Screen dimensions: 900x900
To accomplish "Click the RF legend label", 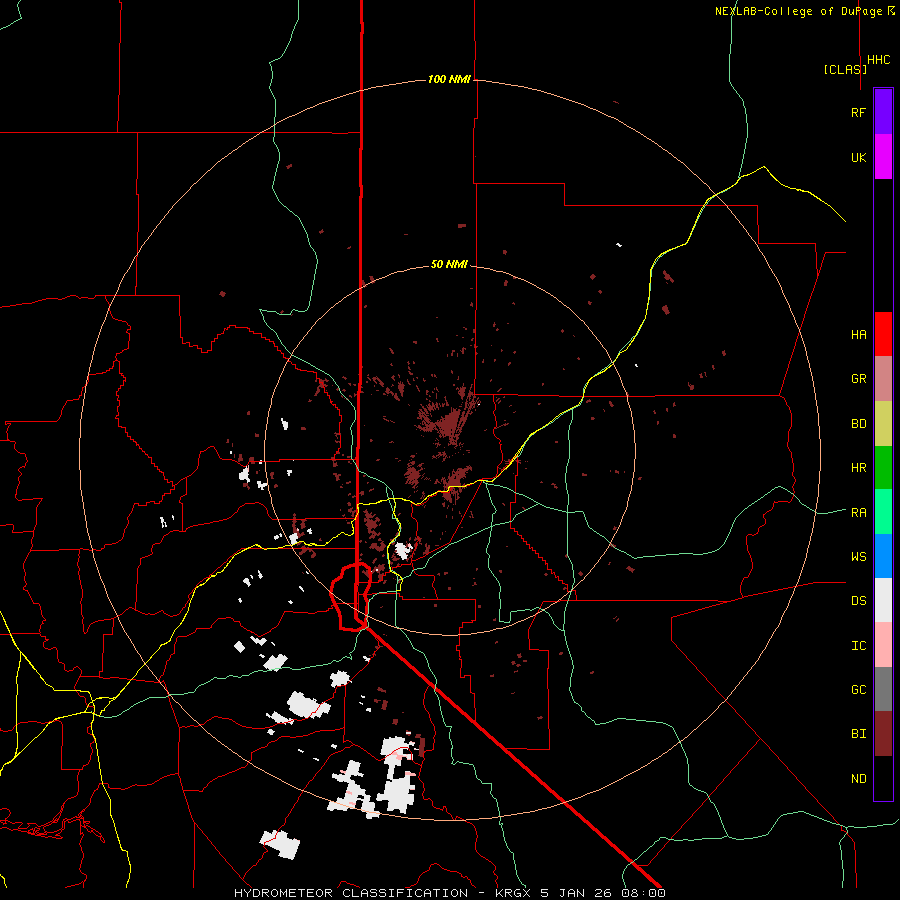I will (858, 112).
